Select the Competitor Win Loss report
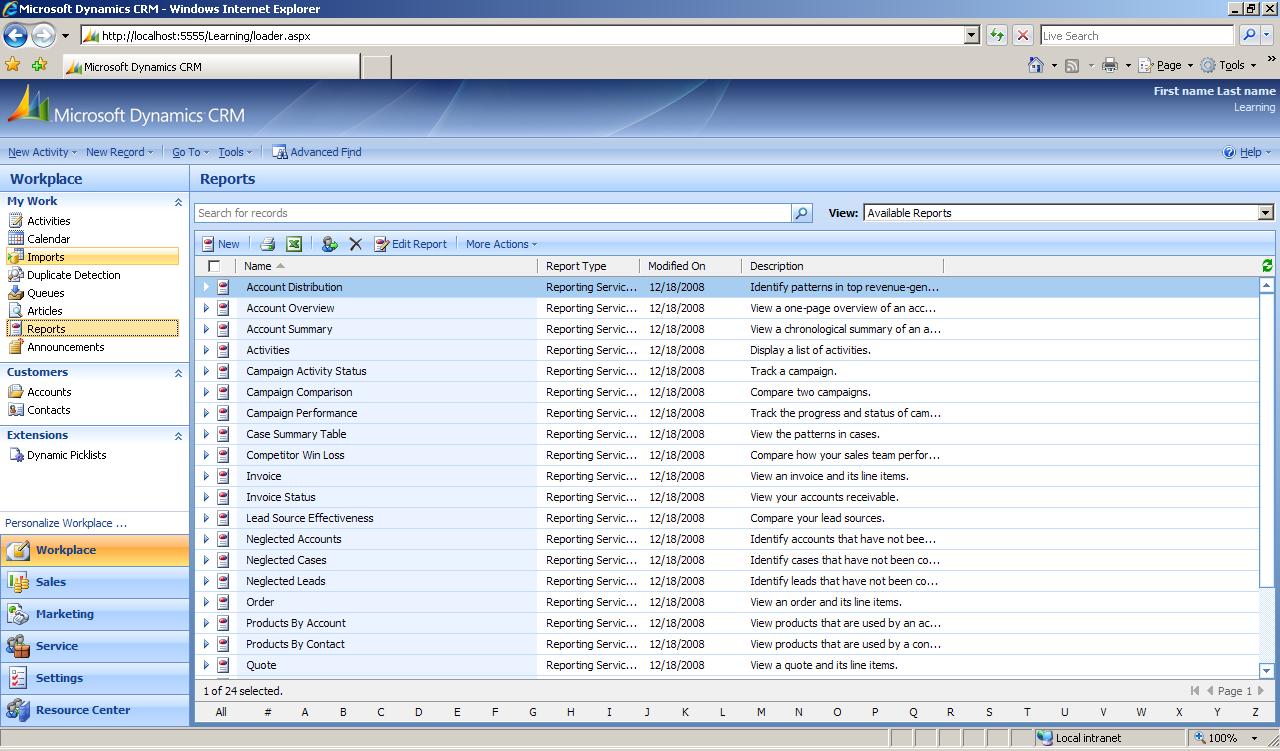Image resolution: width=1280 pixels, height=751 pixels. 727,455
